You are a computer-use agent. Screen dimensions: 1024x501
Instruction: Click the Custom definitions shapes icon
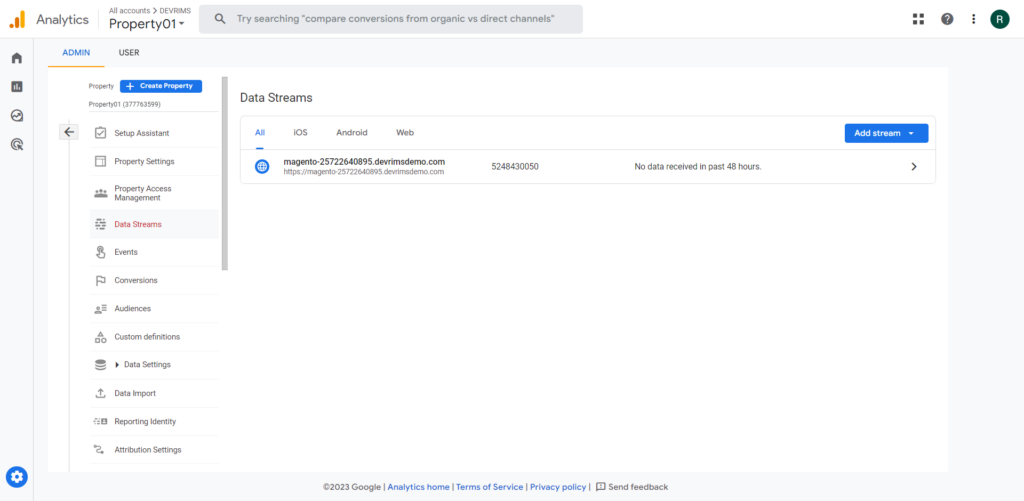coord(101,337)
